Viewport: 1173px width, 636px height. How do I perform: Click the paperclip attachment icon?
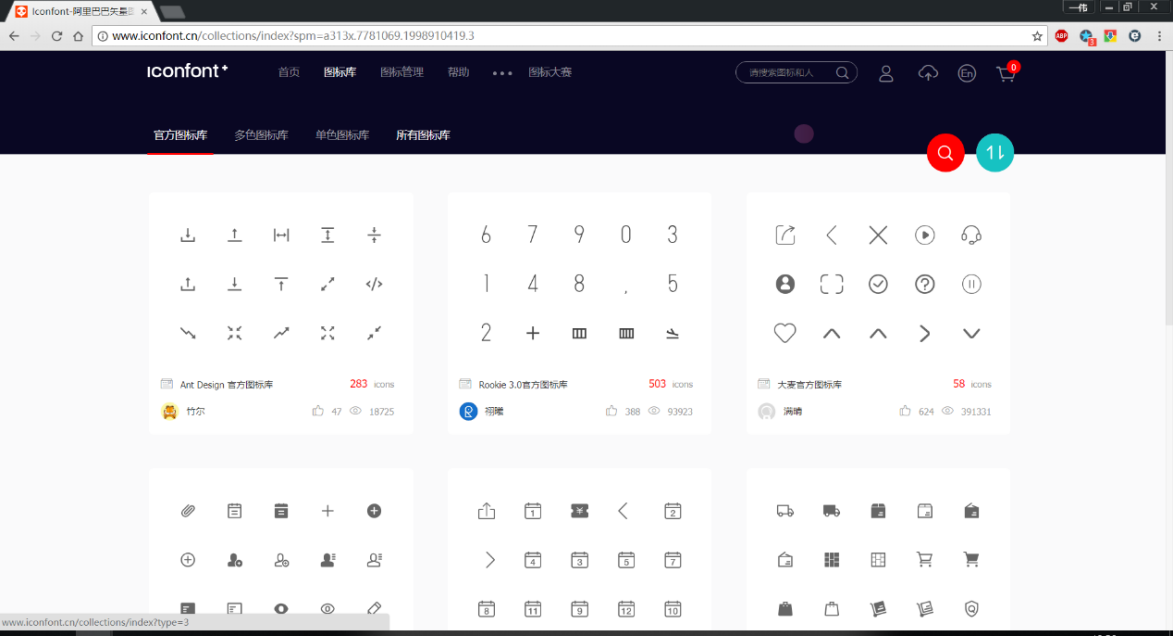[x=188, y=511]
